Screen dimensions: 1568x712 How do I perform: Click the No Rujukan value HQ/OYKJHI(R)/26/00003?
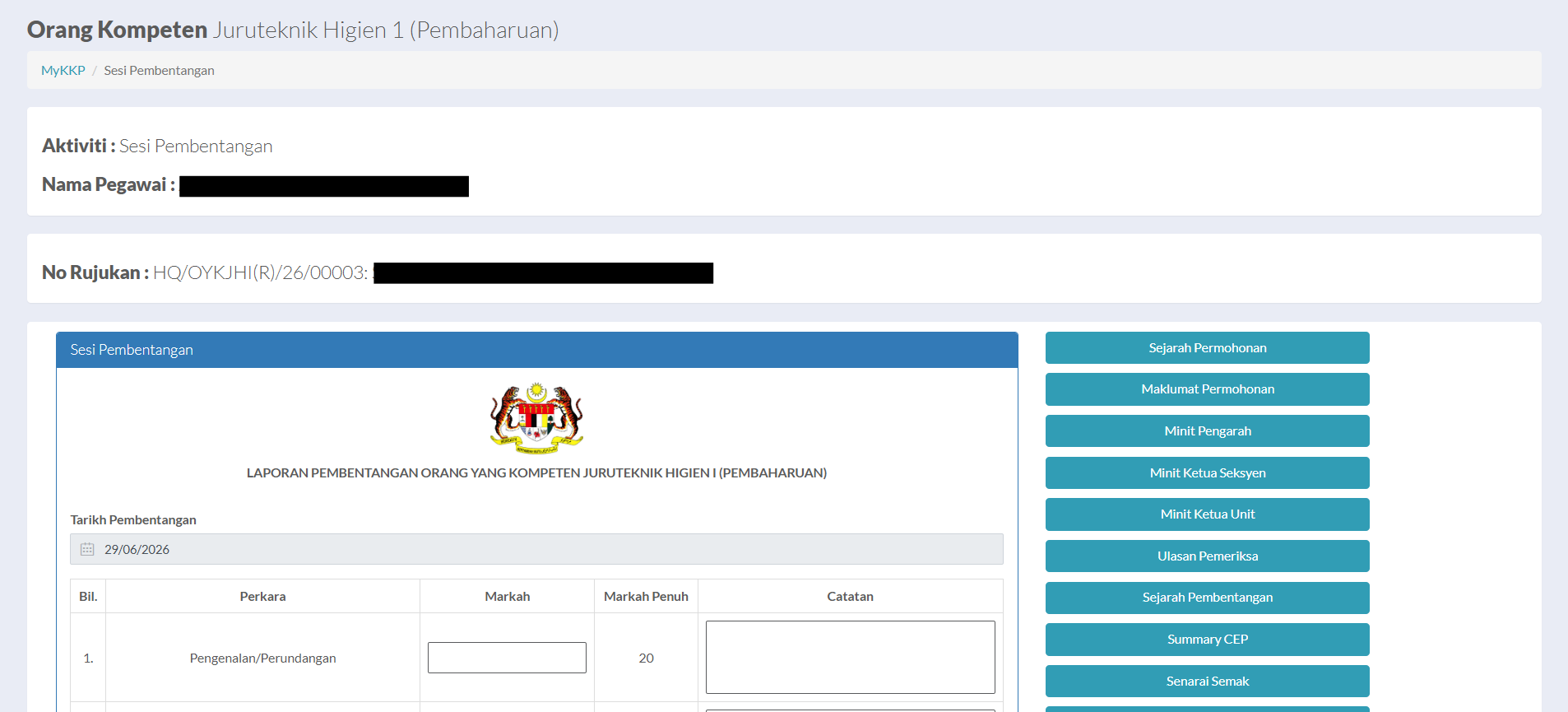coord(260,272)
